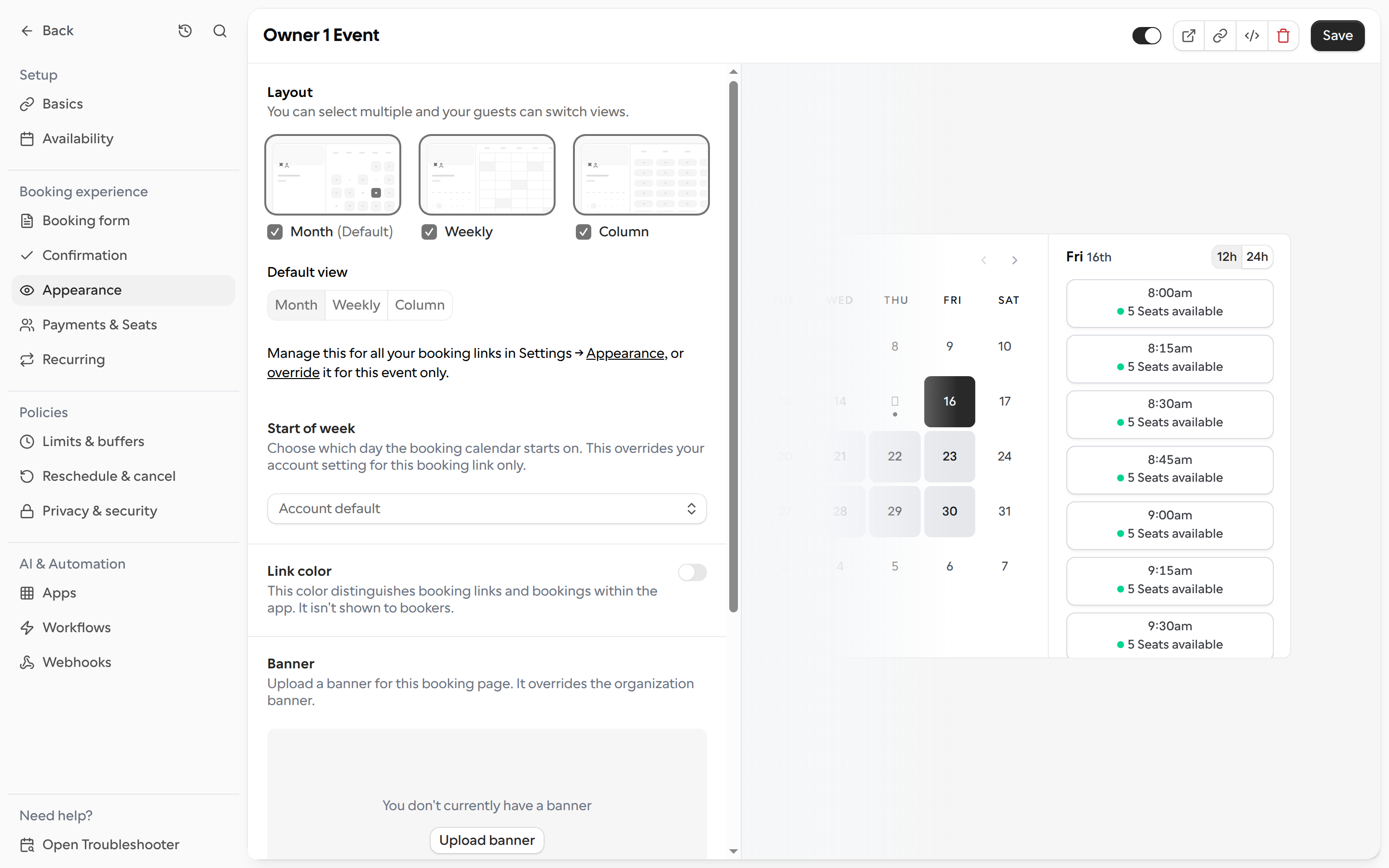
Task: Uncheck the Column layout checkbox
Action: (x=584, y=232)
